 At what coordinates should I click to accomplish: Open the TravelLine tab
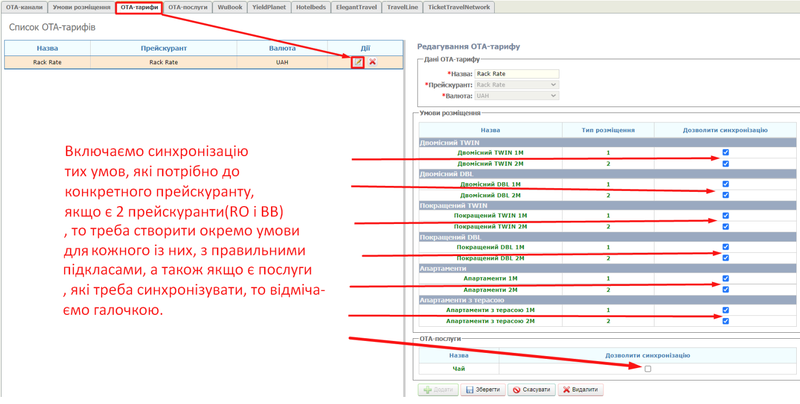tap(403, 7)
